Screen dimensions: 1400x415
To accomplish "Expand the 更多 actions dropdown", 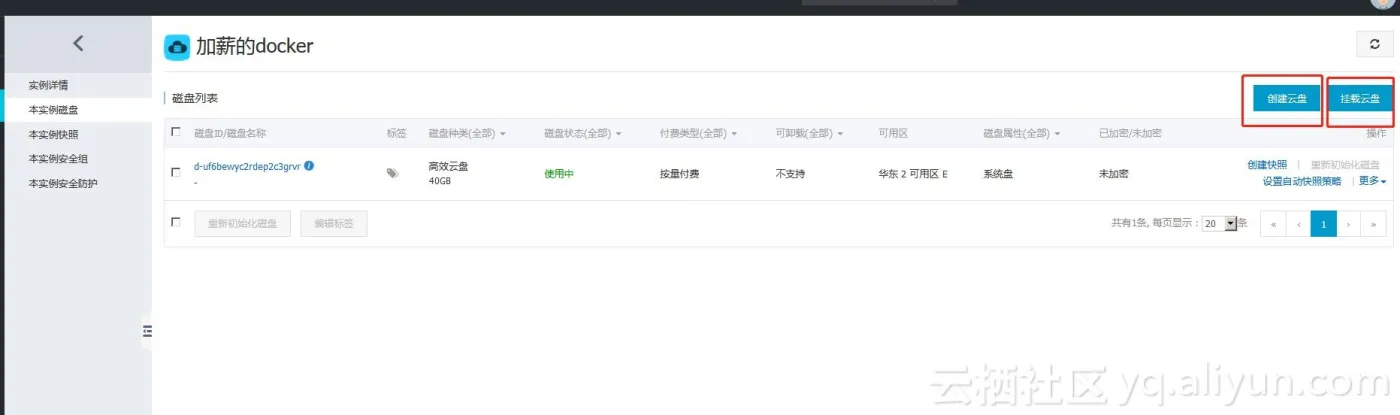I will tap(1372, 181).
